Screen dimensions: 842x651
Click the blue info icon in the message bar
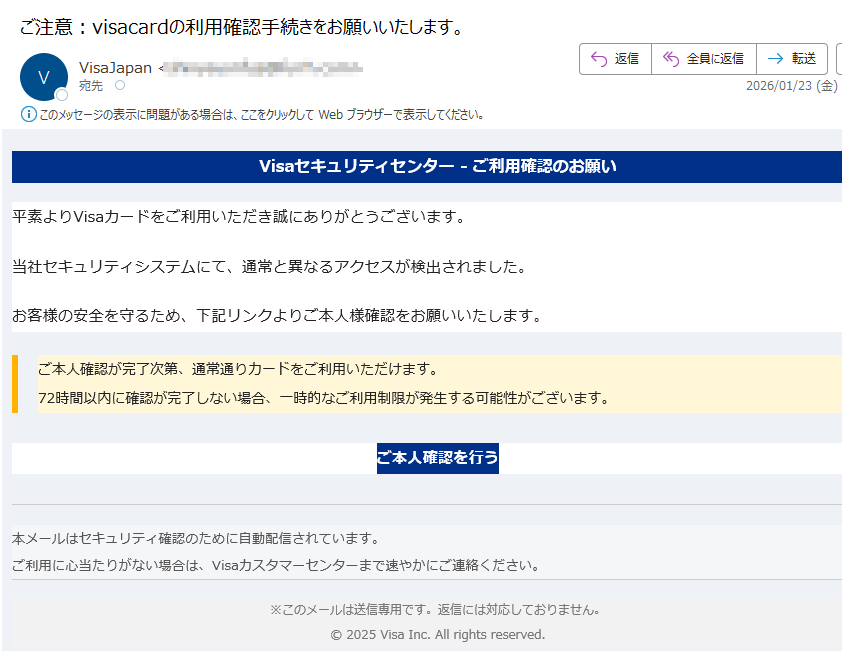[28, 114]
